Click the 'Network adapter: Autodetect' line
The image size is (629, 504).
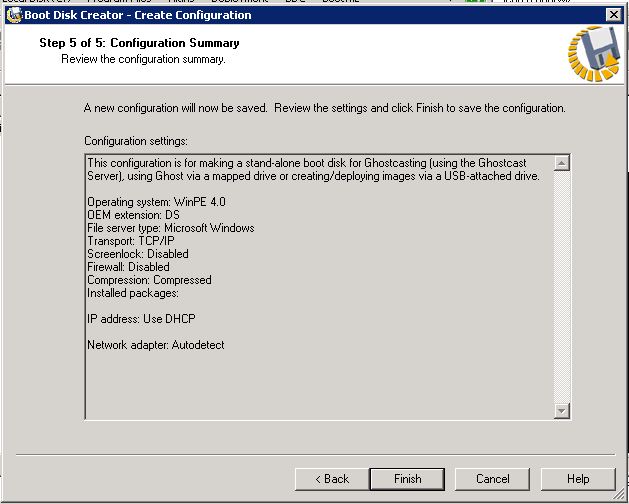[156, 345]
